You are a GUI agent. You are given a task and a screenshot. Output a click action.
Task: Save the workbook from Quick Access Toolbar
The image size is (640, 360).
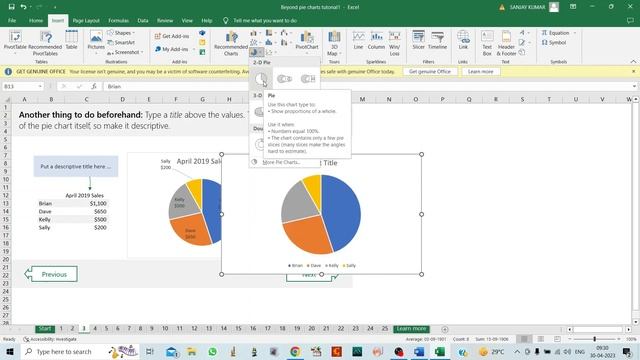(x=11, y=7)
